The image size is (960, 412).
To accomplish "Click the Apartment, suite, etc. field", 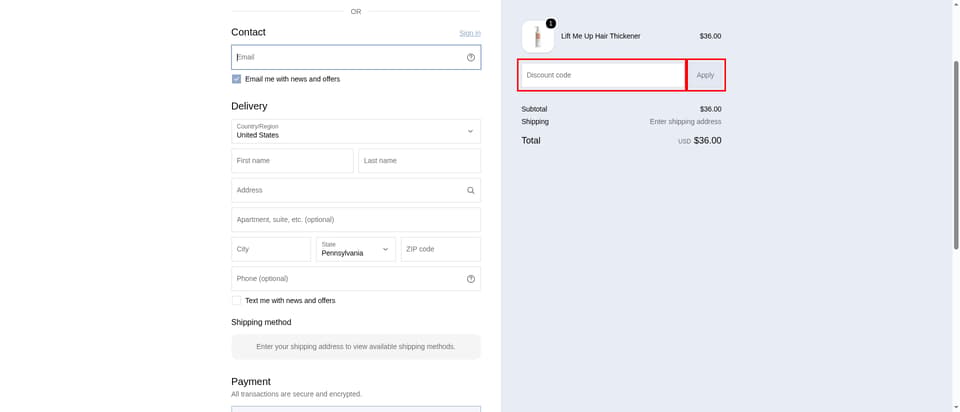I will (356, 220).
